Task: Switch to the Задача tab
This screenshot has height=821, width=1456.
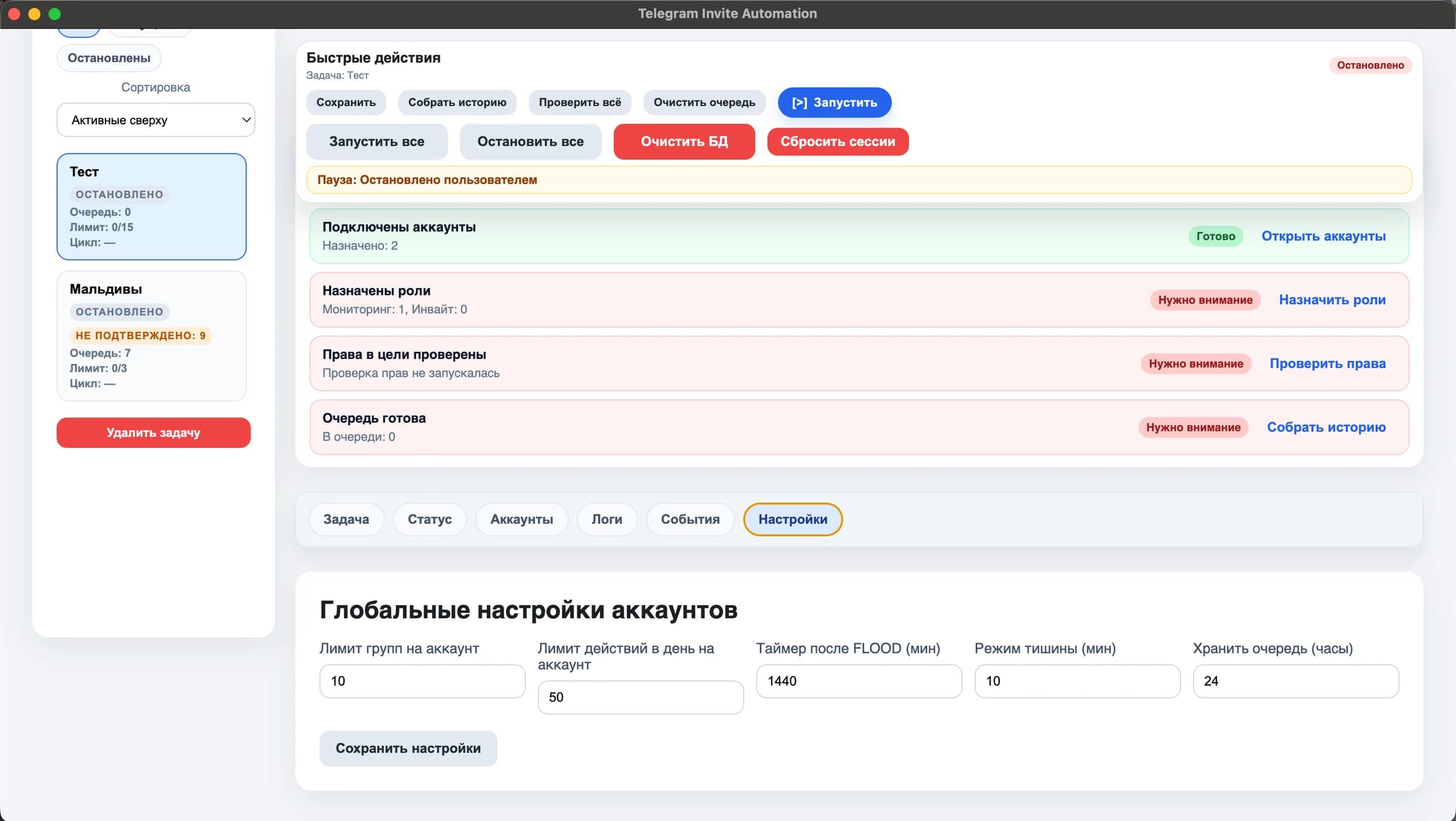Action: 346,519
